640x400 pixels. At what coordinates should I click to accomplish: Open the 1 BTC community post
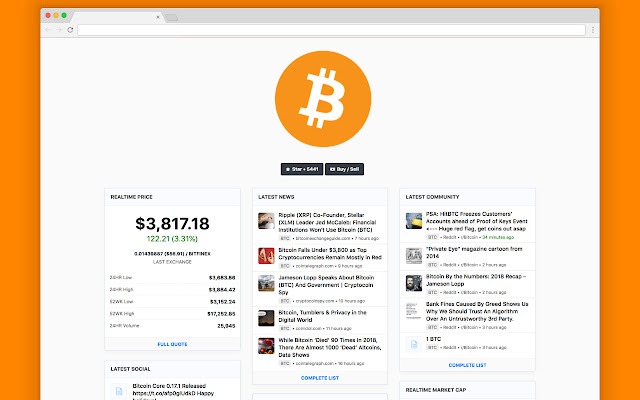[x=433, y=339]
